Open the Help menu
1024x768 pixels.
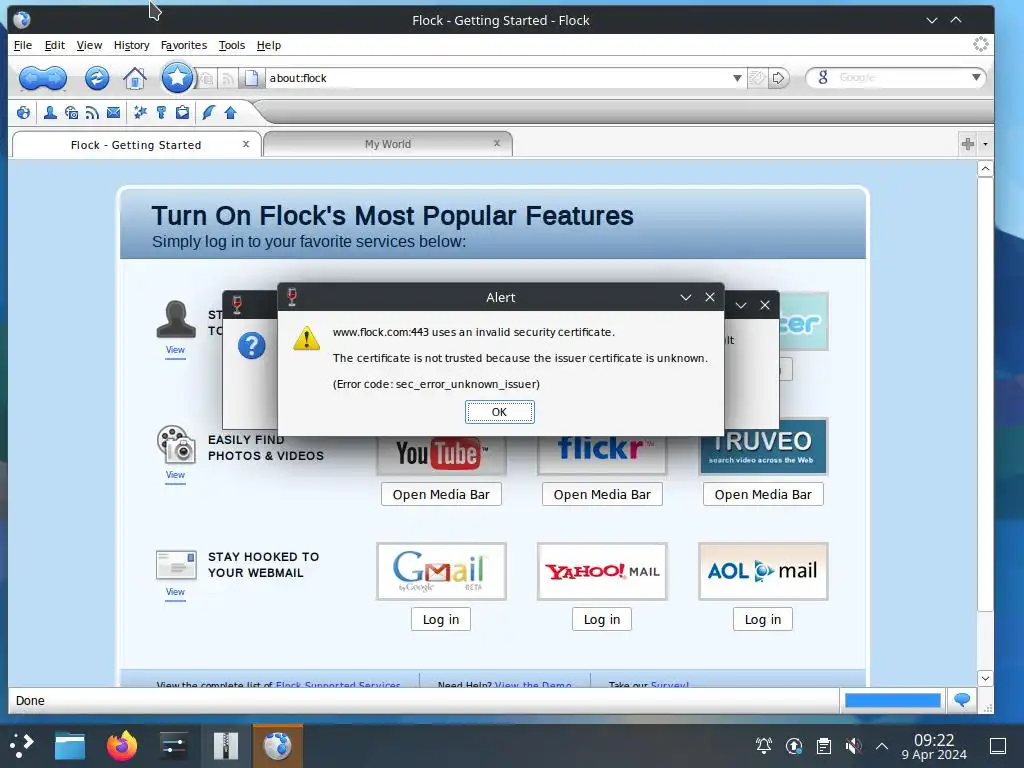pyautogui.click(x=268, y=45)
